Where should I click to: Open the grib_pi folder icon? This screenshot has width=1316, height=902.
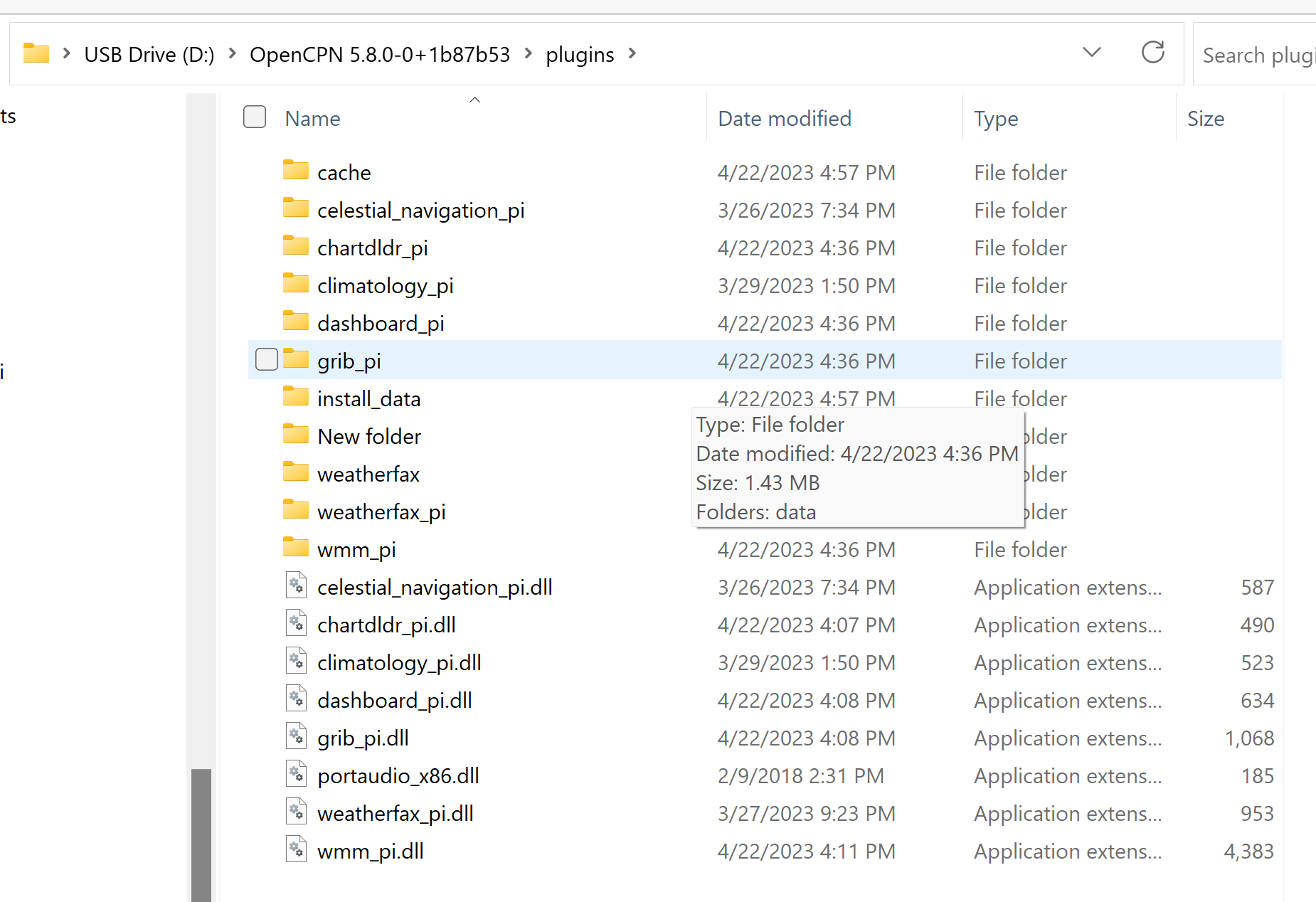click(x=295, y=360)
